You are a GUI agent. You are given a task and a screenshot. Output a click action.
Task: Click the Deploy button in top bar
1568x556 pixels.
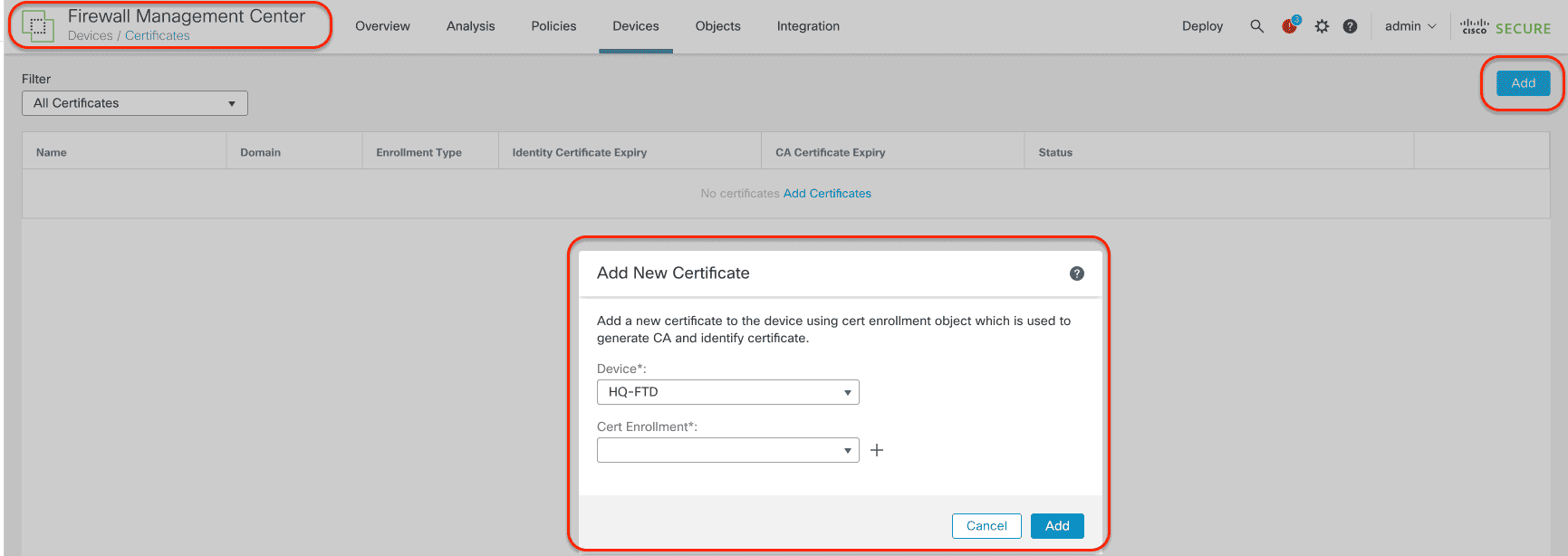(x=1202, y=26)
